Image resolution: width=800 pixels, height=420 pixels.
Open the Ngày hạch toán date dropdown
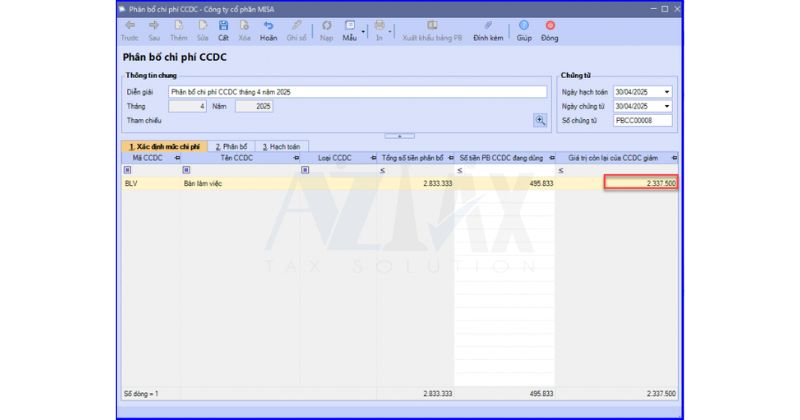point(667,92)
